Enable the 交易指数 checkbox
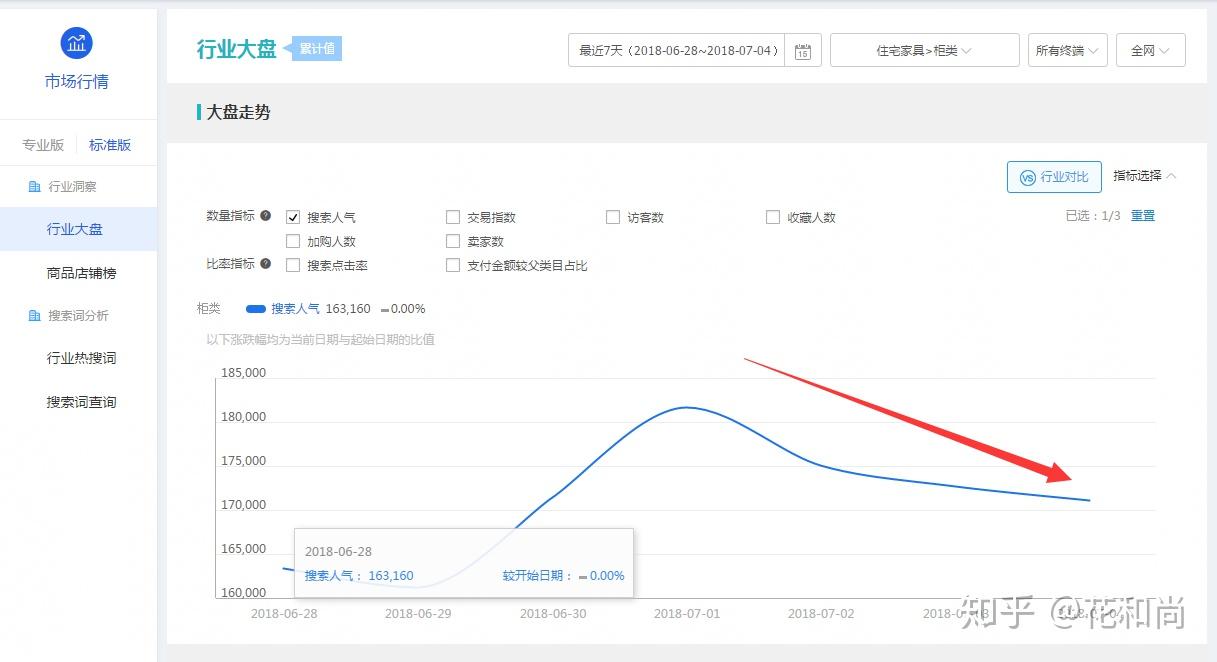The image size is (1217, 662). (x=453, y=217)
